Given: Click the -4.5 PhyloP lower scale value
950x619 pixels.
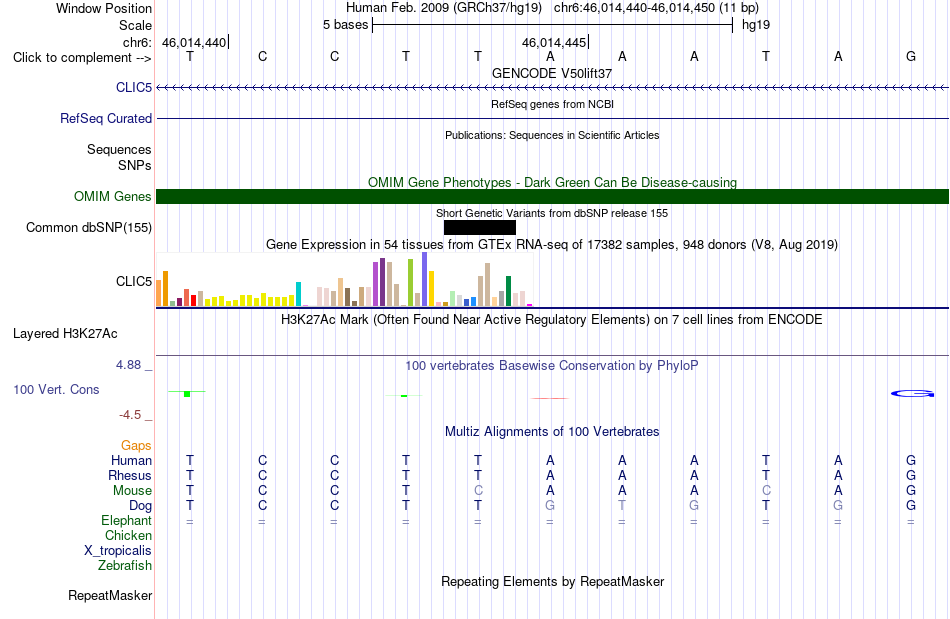Looking at the screenshot, I should pos(130,414).
